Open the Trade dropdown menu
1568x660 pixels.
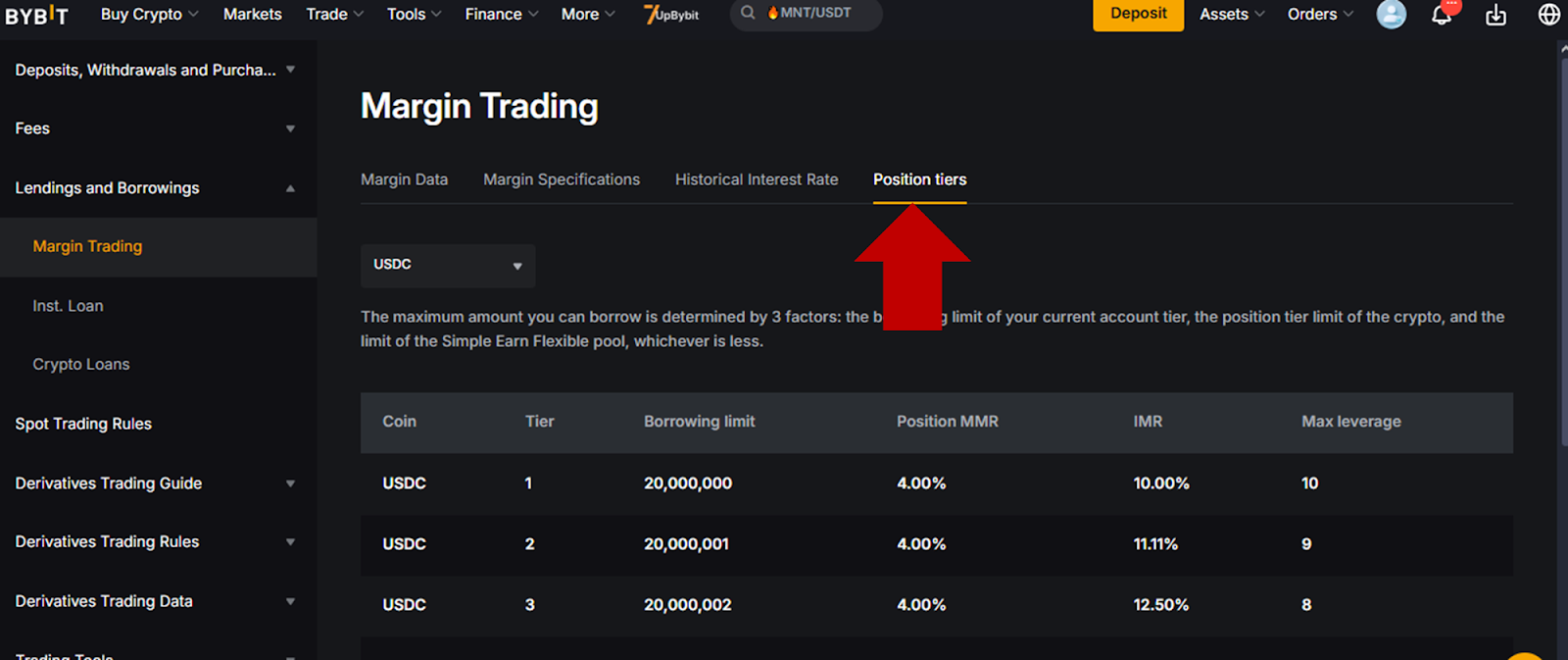[334, 14]
